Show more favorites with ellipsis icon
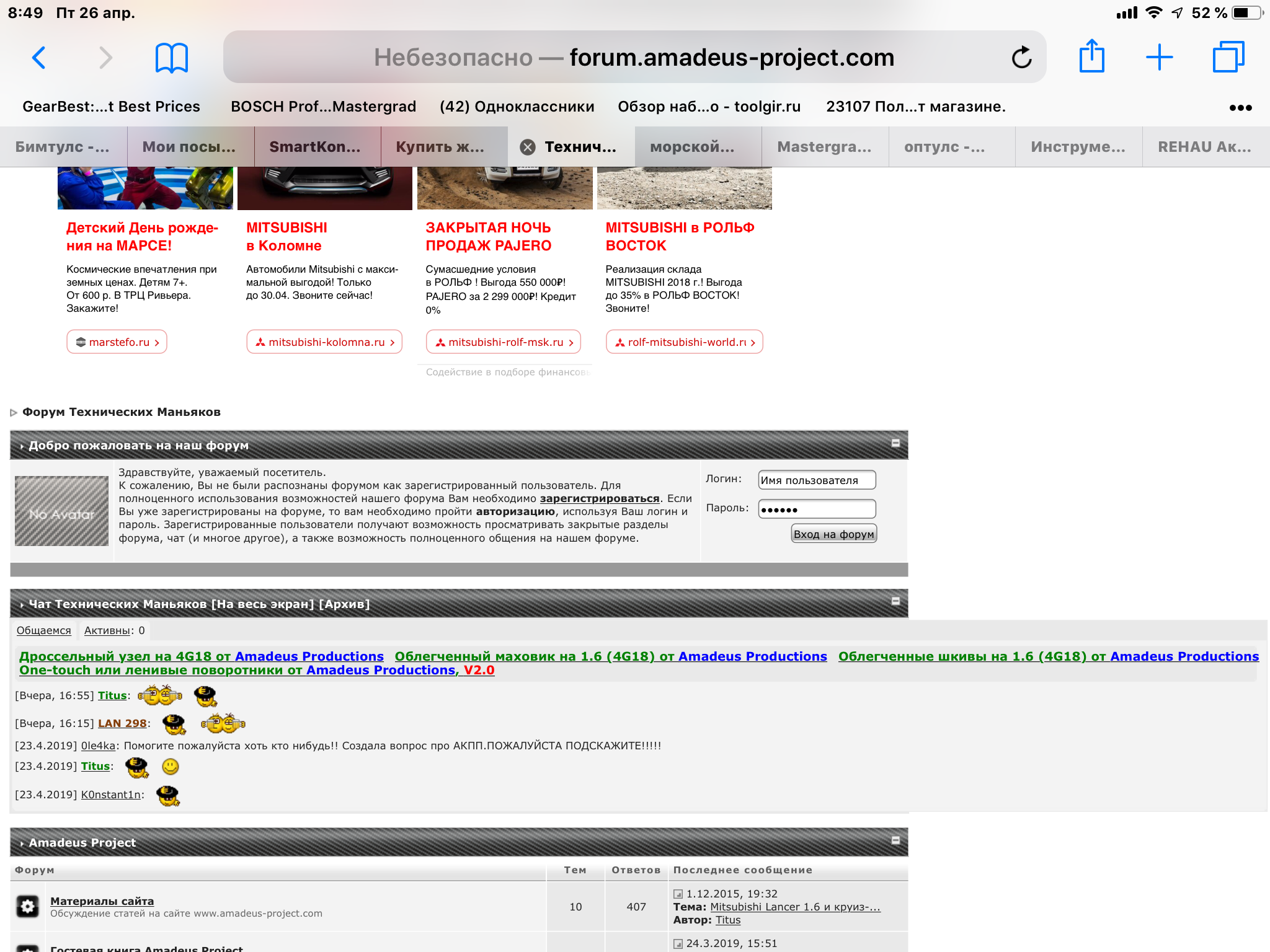Image resolution: width=1270 pixels, height=952 pixels. coord(1240,107)
